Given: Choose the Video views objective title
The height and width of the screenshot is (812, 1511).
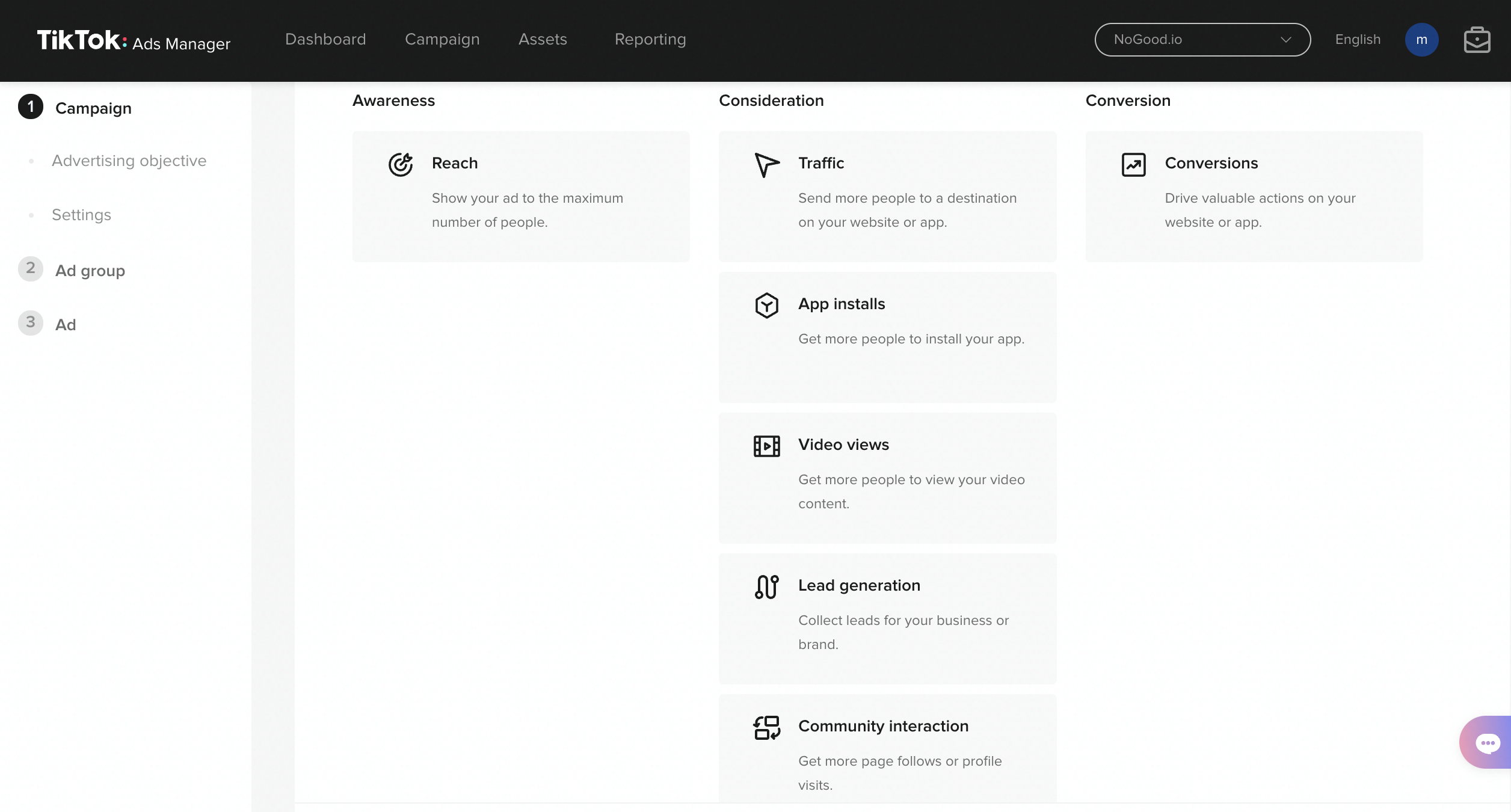Looking at the screenshot, I should (x=843, y=444).
